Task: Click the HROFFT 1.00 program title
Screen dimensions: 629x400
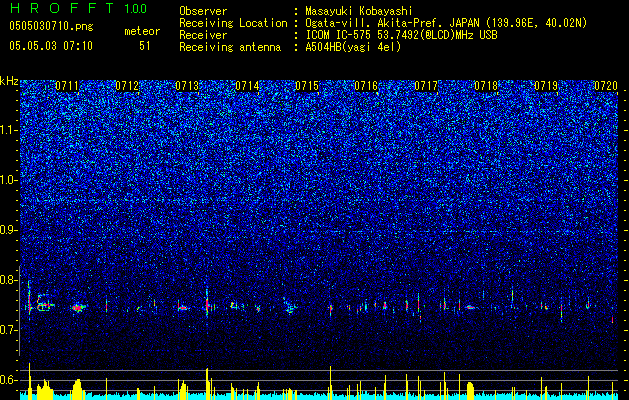Action: click(79, 8)
